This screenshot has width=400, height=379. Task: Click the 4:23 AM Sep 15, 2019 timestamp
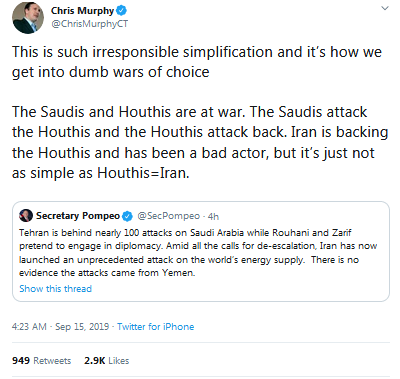60,326
